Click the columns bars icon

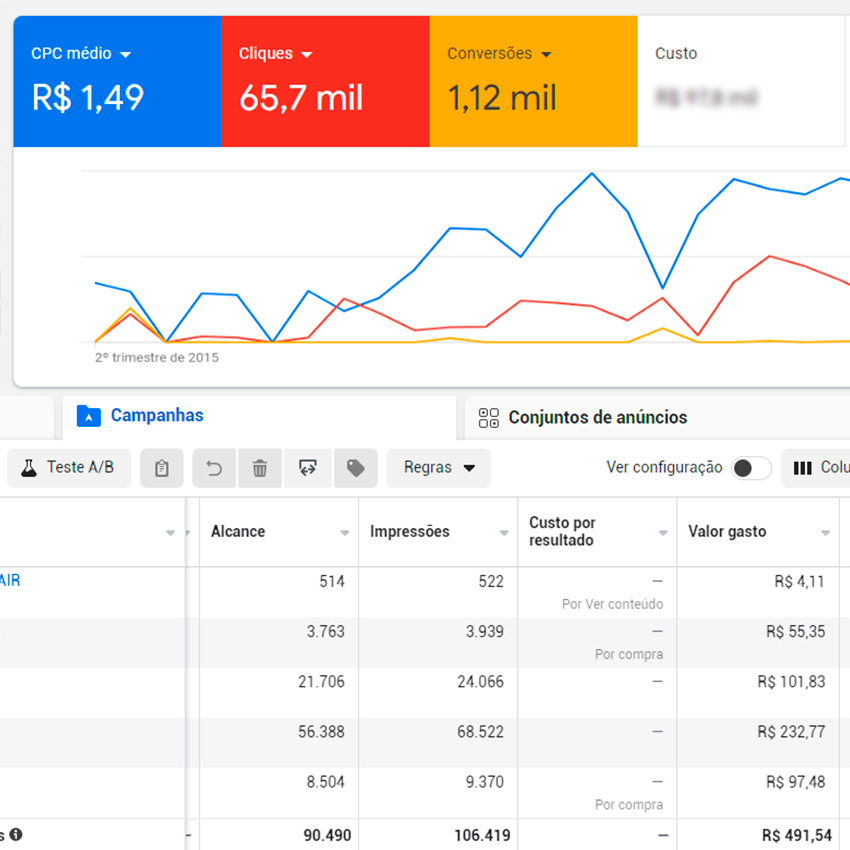point(802,468)
